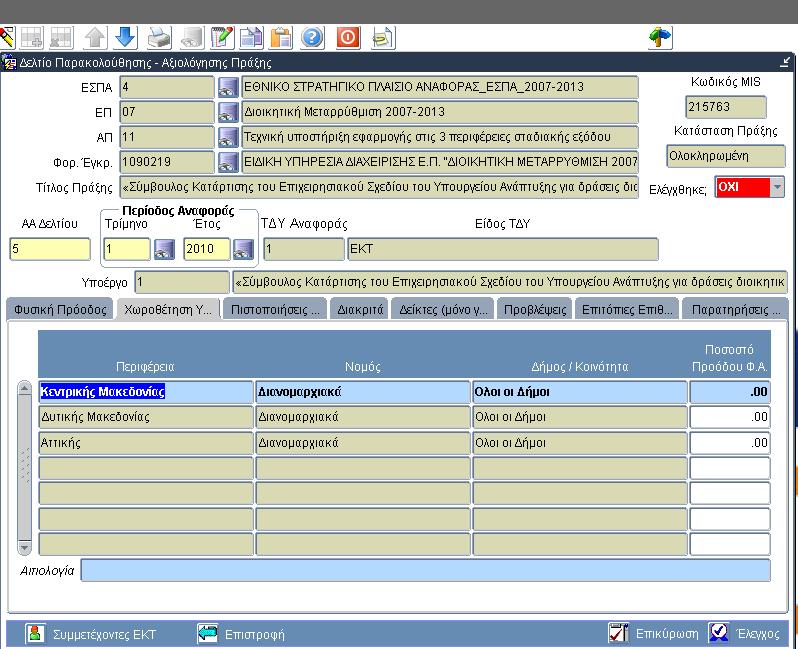Open the Διακριτά tab

[x=360, y=309]
